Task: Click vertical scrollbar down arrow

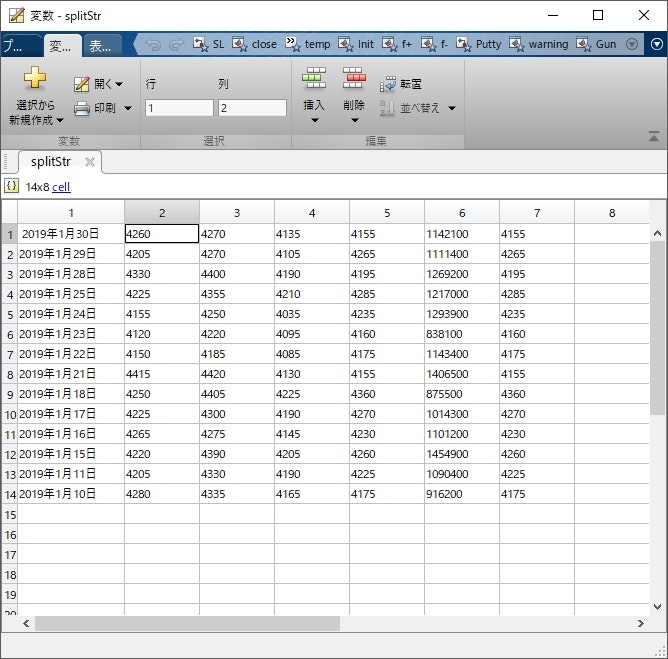Action: pos(657,607)
